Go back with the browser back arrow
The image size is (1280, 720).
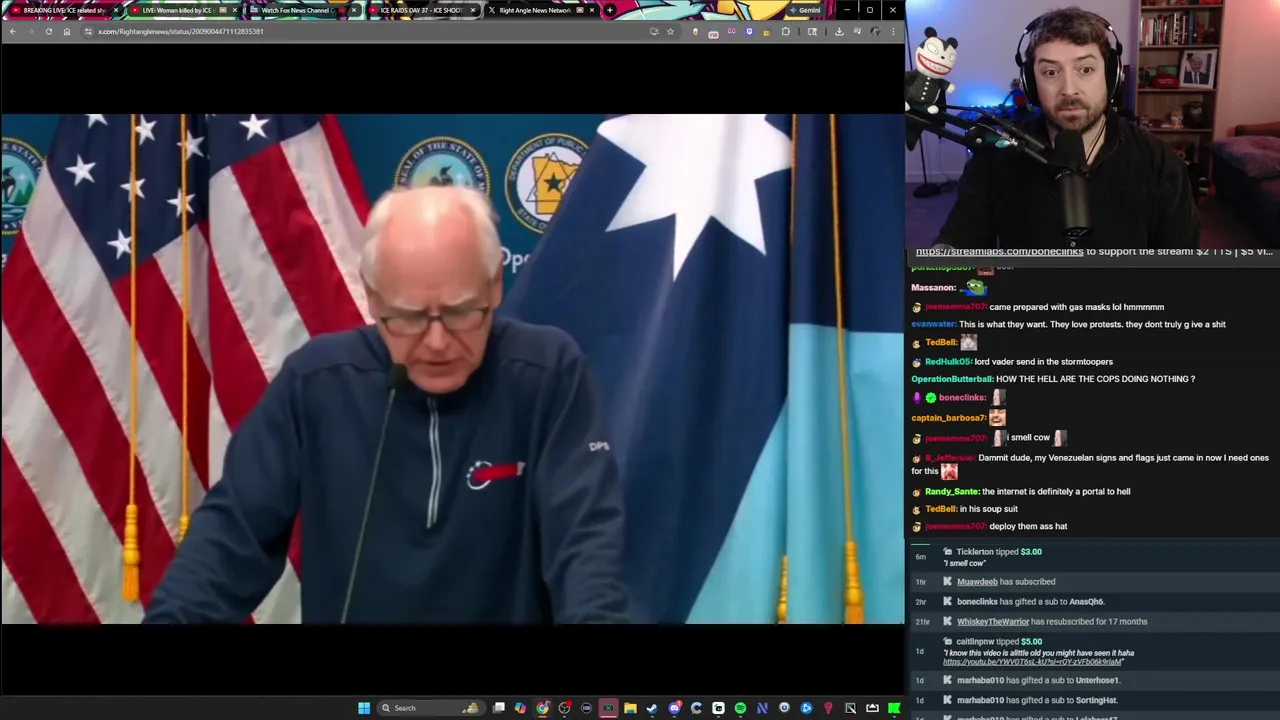pyautogui.click(x=12, y=31)
